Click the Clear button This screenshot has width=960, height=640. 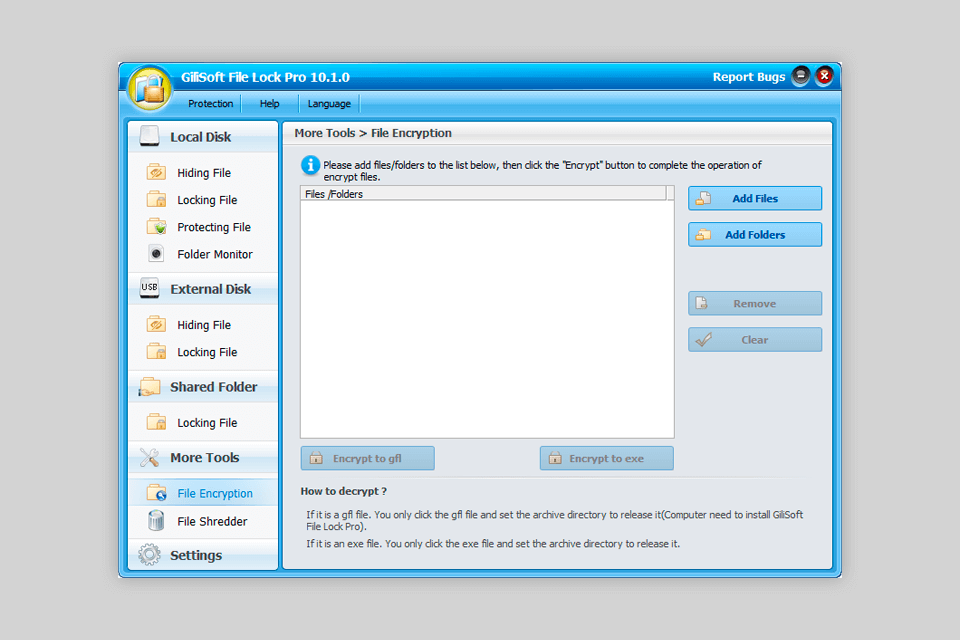[x=755, y=339]
